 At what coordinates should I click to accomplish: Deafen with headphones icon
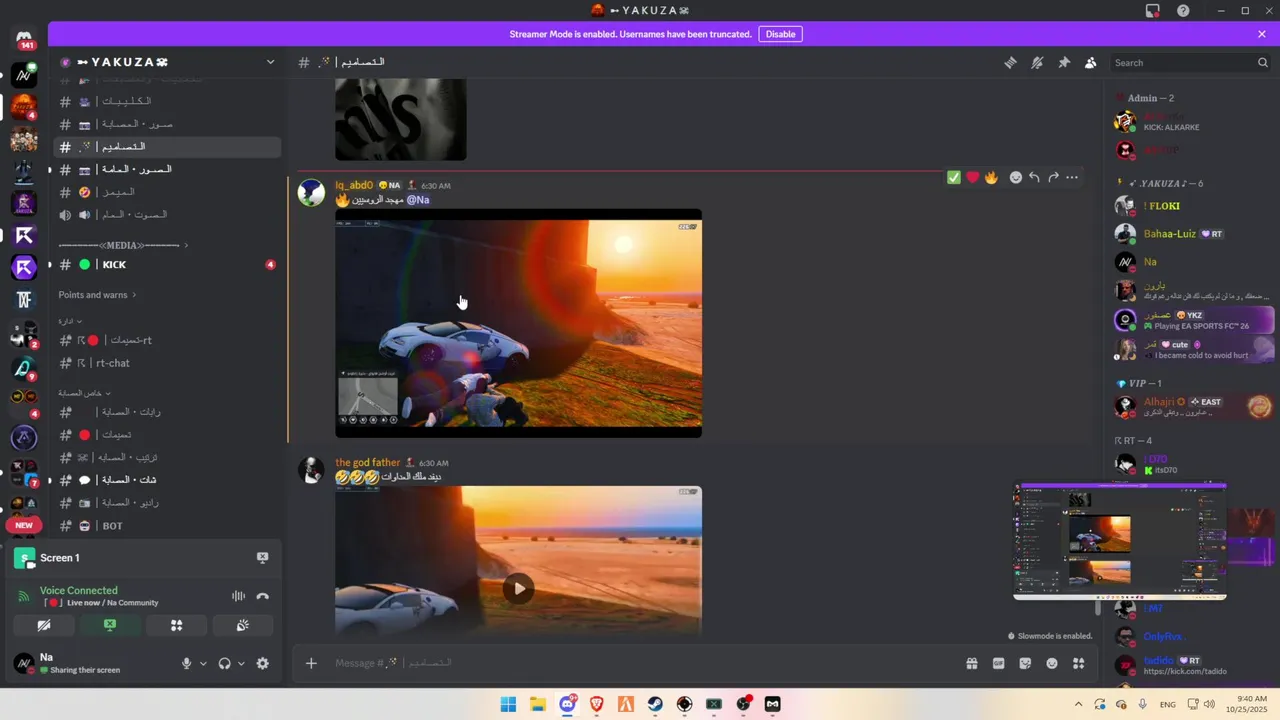(224, 663)
